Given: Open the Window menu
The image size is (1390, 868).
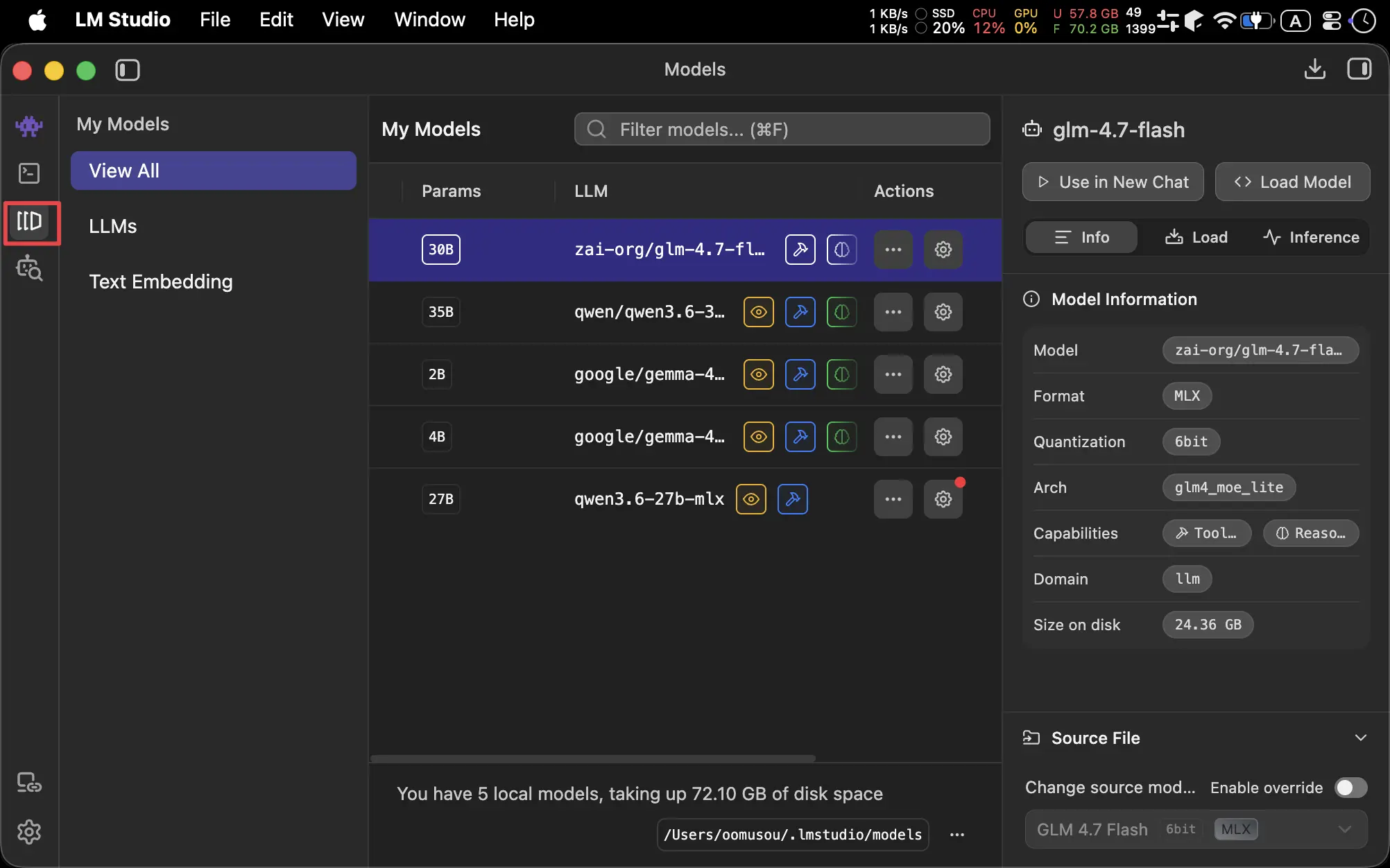Looking at the screenshot, I should coord(430,19).
